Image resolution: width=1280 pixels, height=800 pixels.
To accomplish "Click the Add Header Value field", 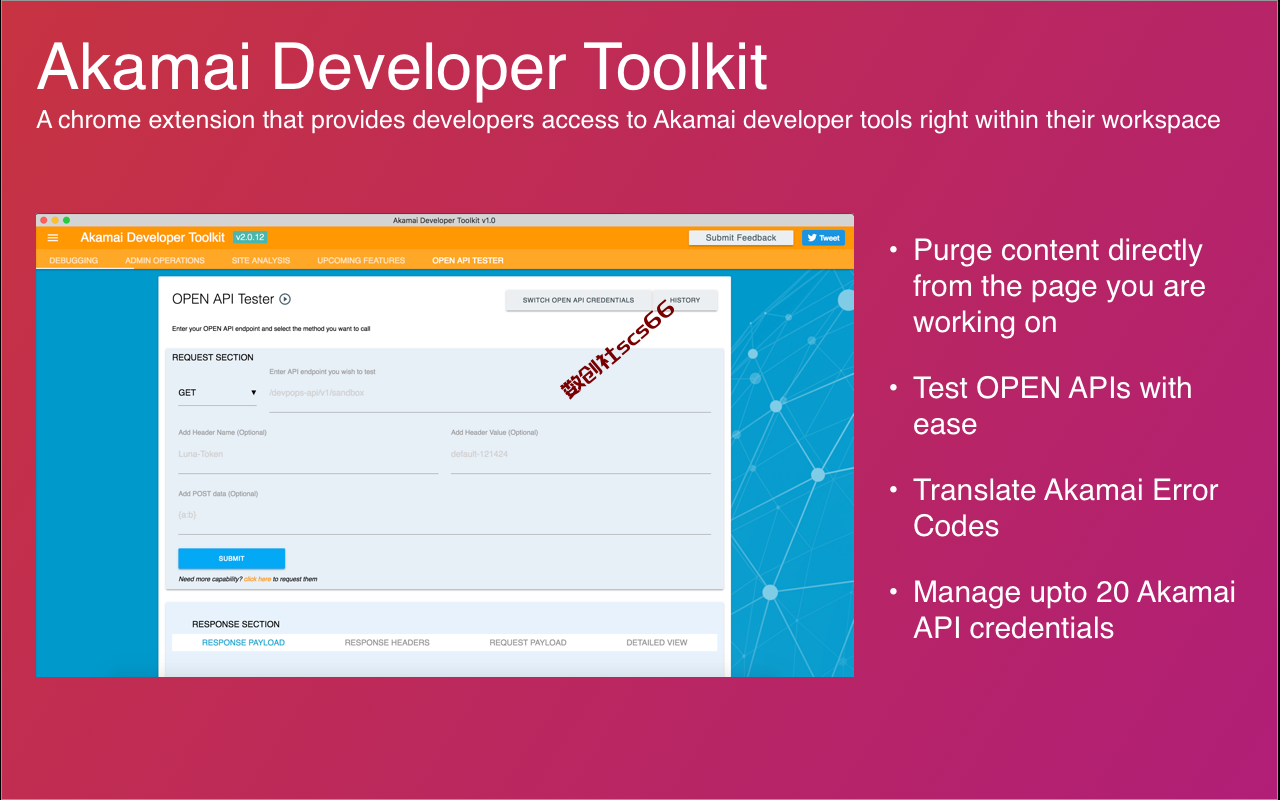I will 581,455.
